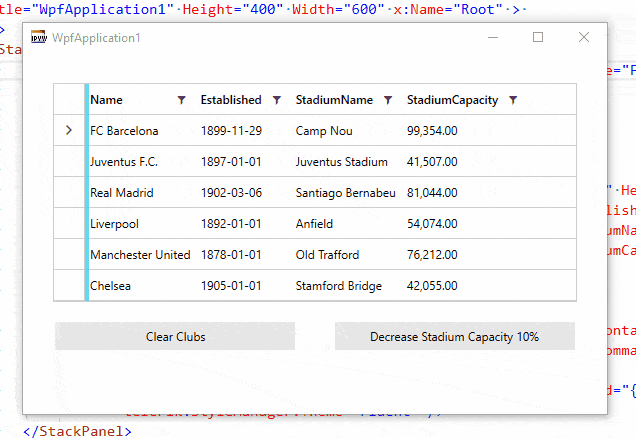Click the WpfApplication1 title bar text
Screen dimensions: 636x438
pos(96,38)
